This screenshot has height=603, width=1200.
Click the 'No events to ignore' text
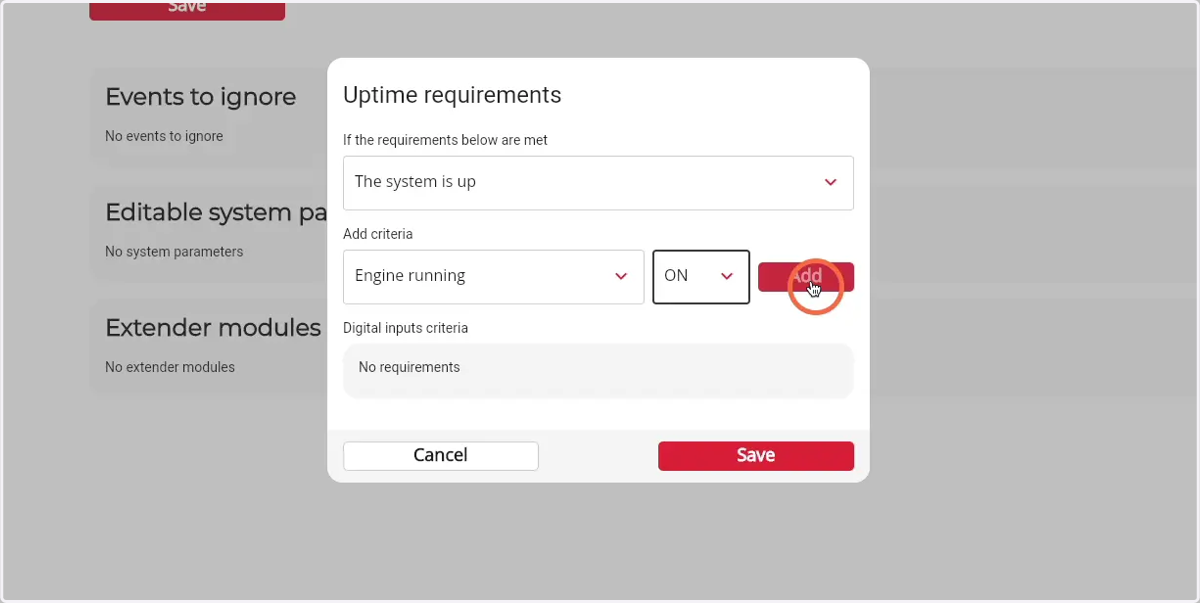164,136
